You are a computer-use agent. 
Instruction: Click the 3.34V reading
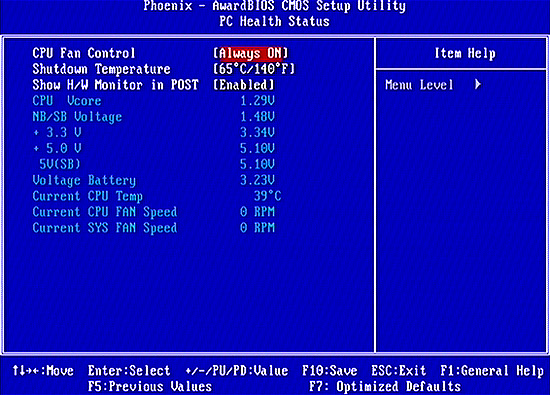(x=257, y=133)
